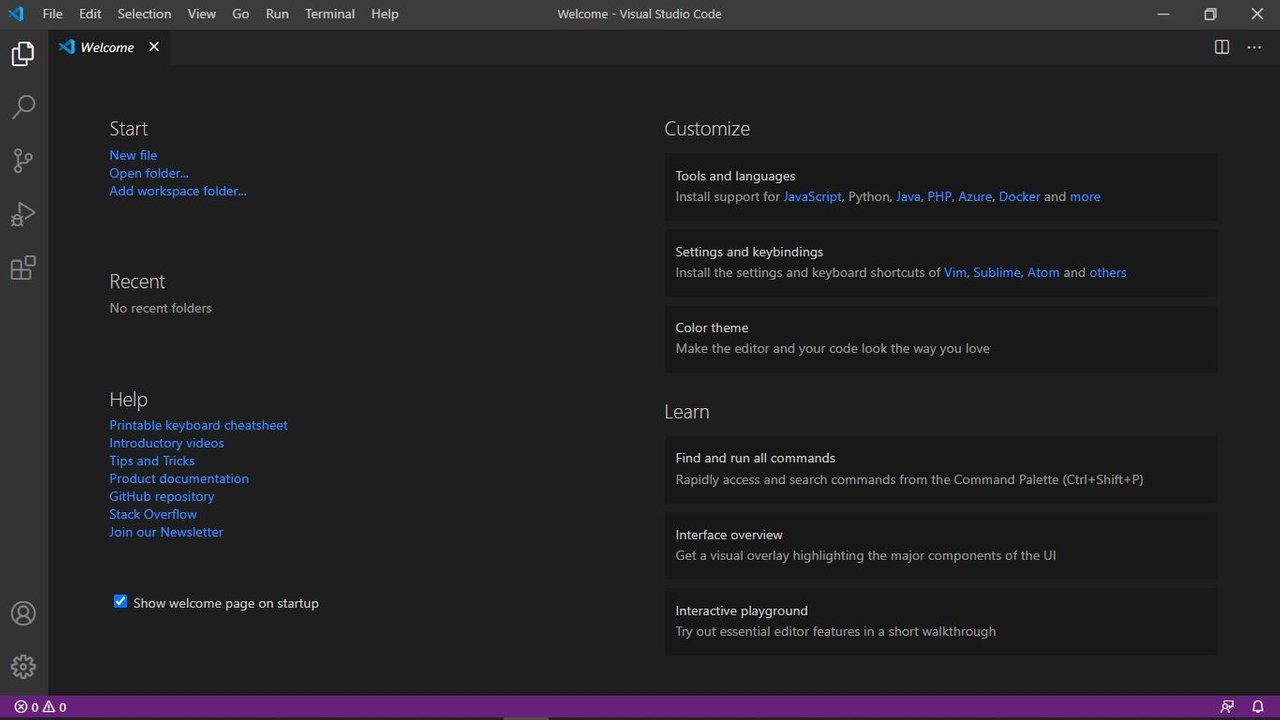This screenshot has width=1280, height=720.
Task: Click the New file link
Action: tap(133, 155)
